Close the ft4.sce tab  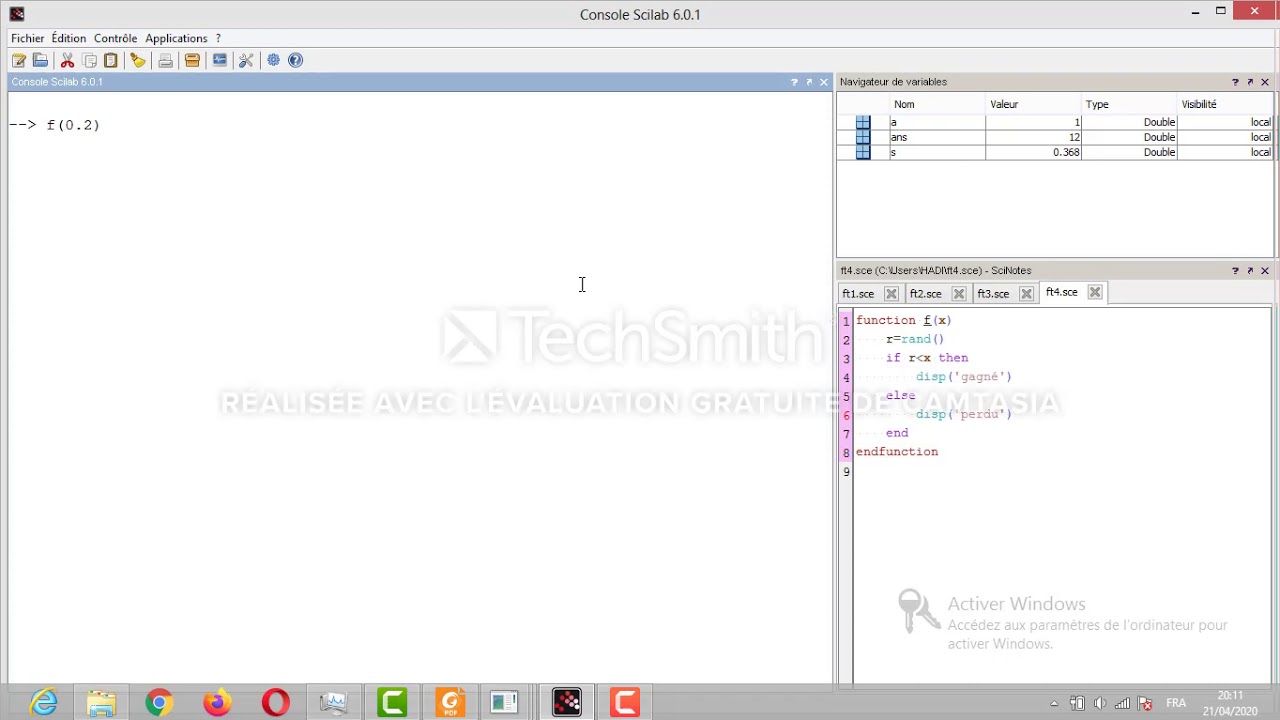[x=1095, y=292]
